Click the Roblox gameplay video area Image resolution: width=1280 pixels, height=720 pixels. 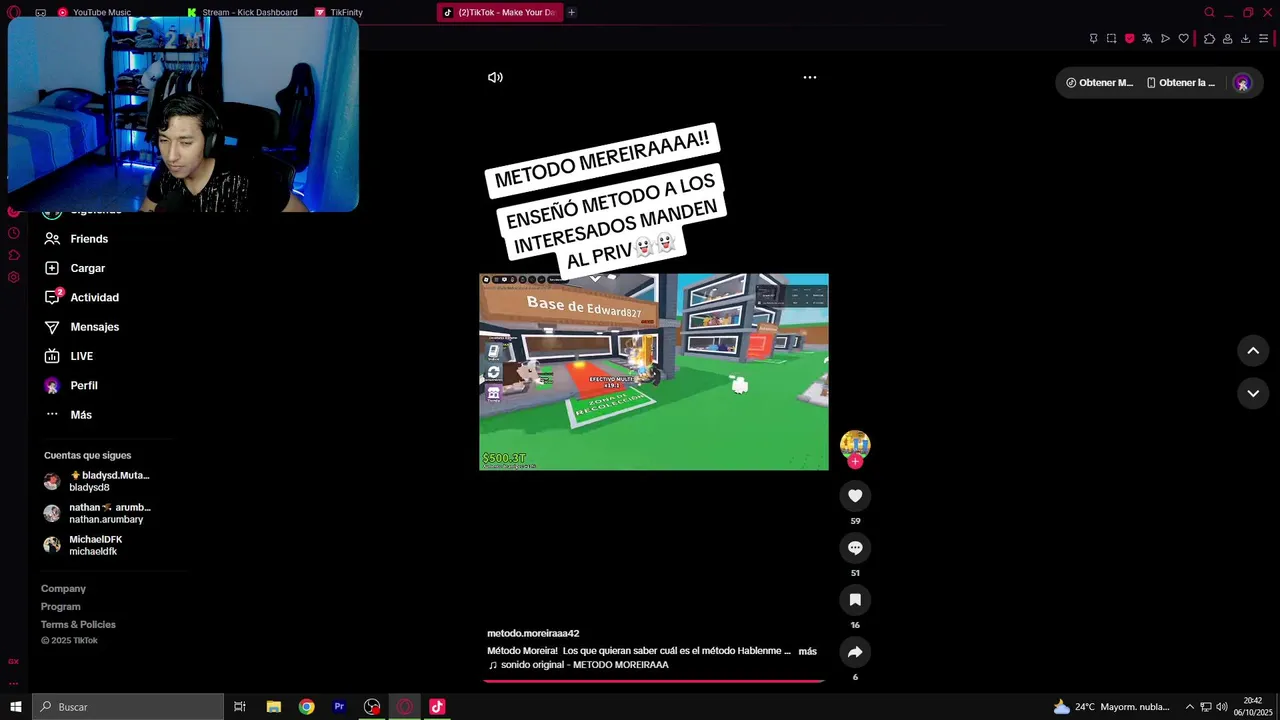point(654,372)
